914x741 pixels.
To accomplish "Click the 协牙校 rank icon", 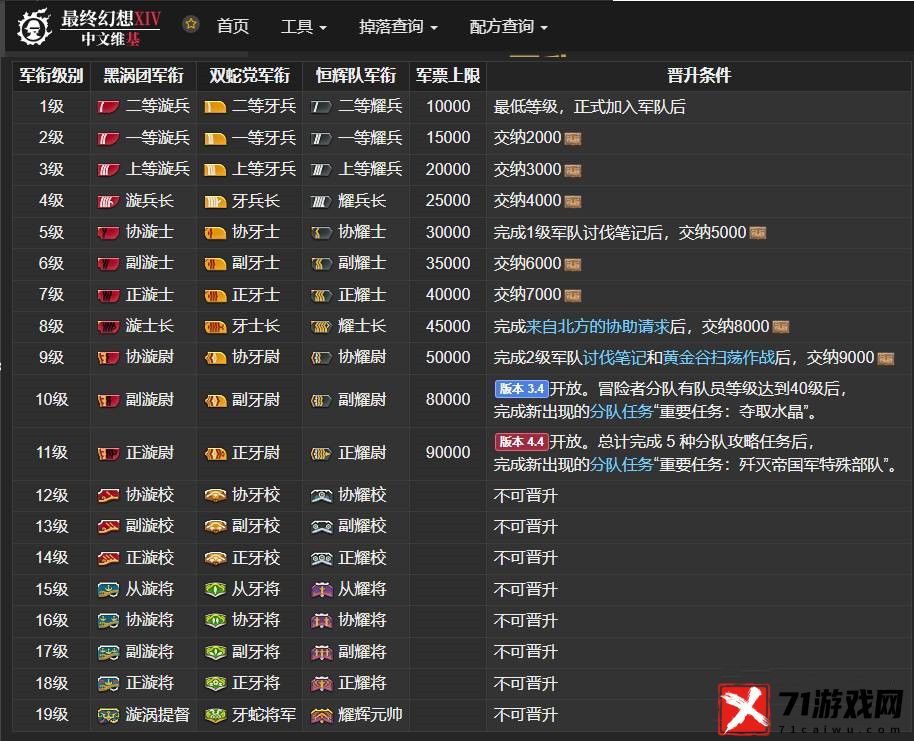I will (215, 496).
